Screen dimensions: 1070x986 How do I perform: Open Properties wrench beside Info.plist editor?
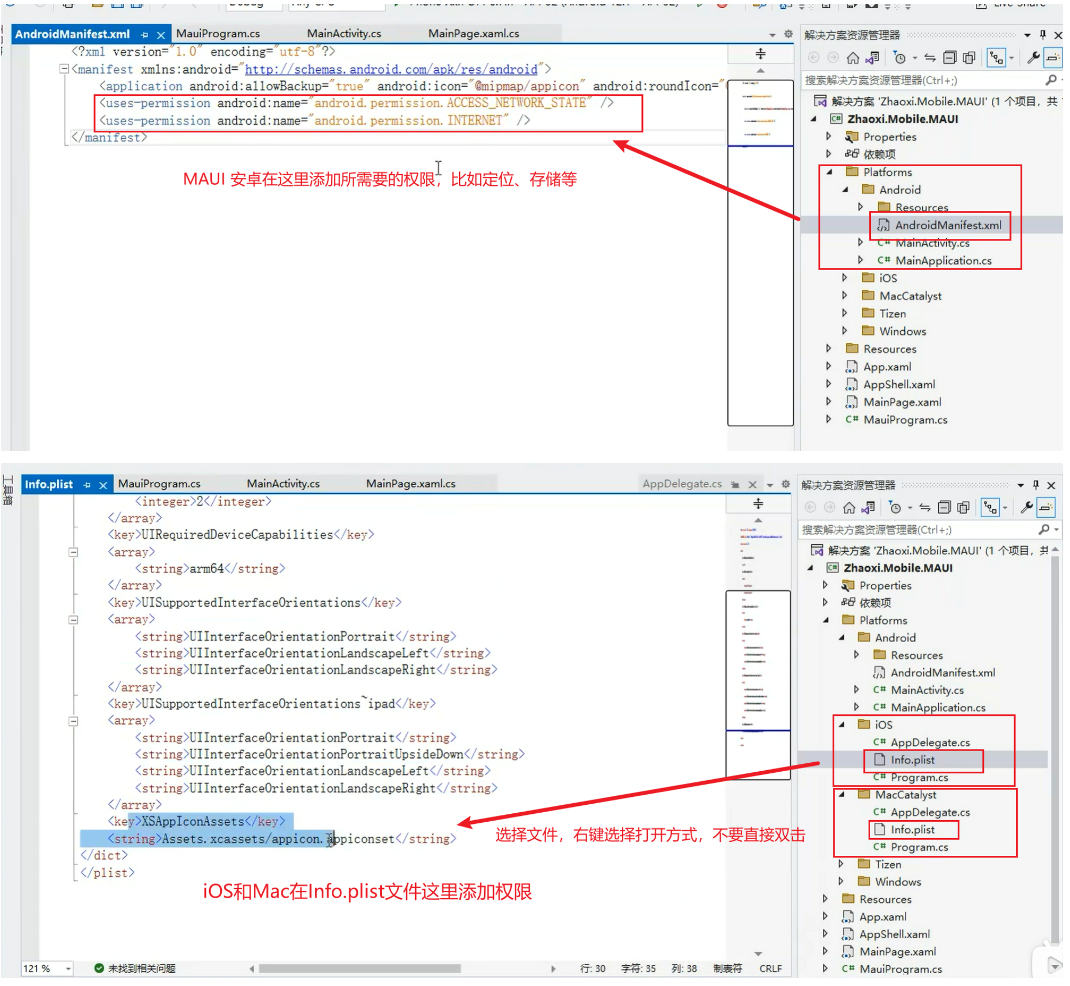[1027, 507]
